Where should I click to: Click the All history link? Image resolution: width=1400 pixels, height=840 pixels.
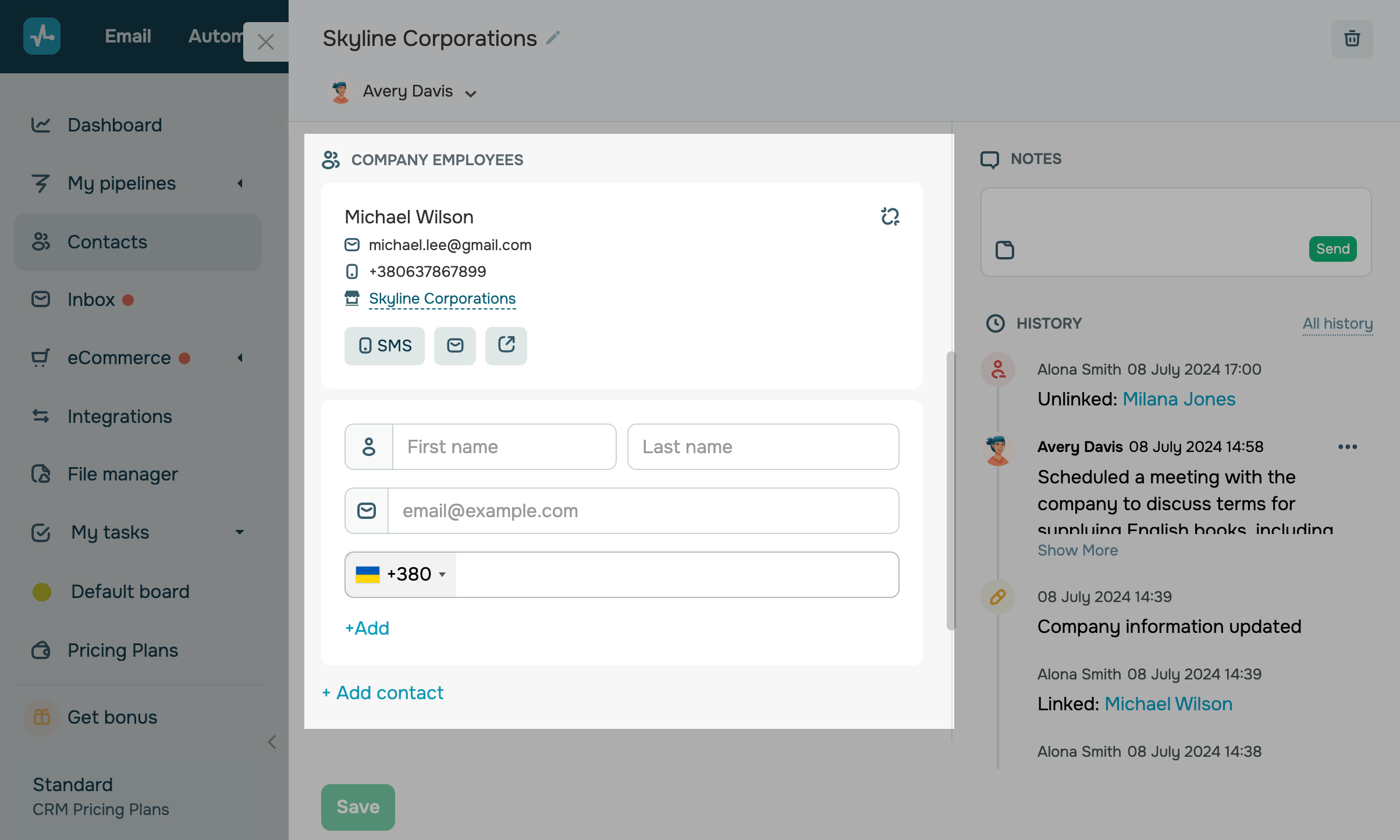pos(1338,323)
